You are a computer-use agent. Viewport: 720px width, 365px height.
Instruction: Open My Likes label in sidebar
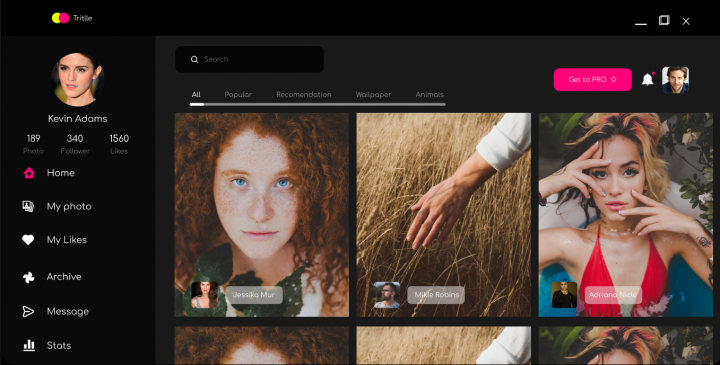(67, 240)
